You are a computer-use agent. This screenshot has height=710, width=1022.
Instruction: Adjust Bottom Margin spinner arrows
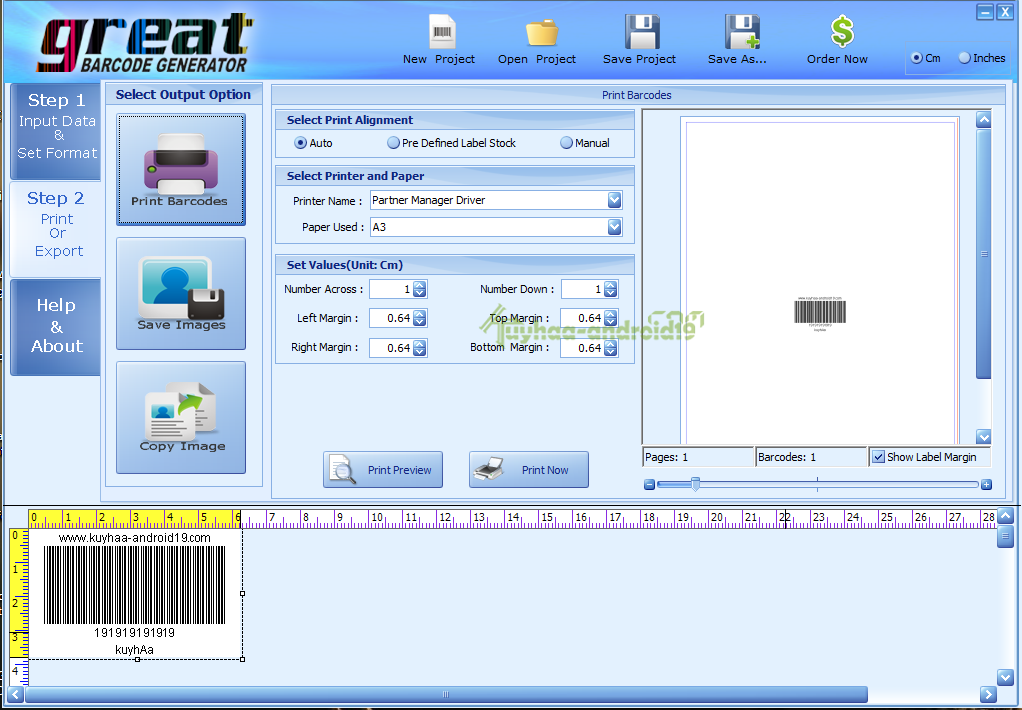610,348
